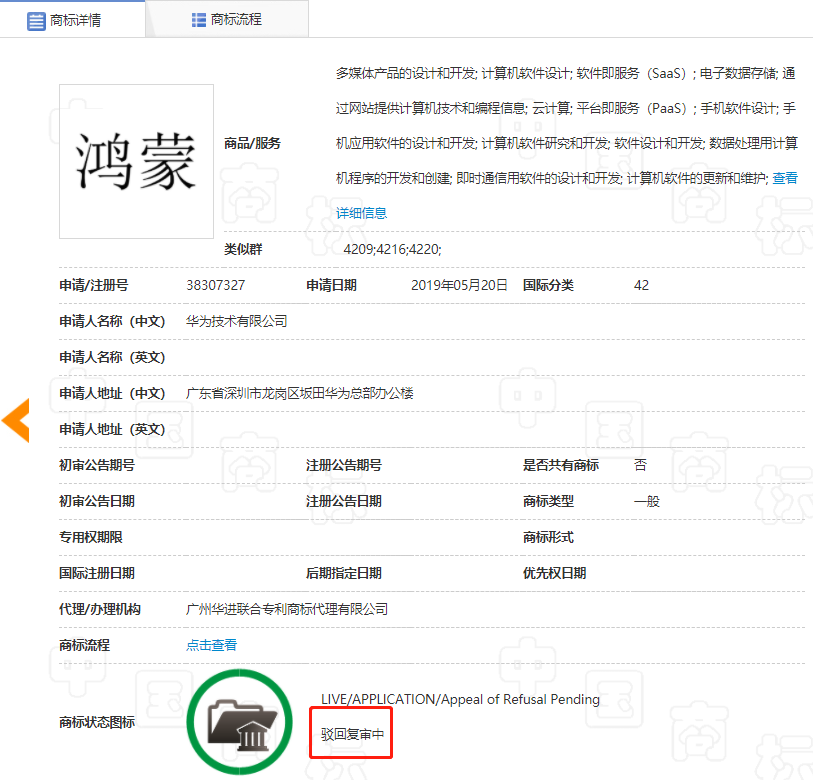The width and height of the screenshot is (813, 780).
Task: Click the 优先权日期 label
Action: [x=554, y=573]
